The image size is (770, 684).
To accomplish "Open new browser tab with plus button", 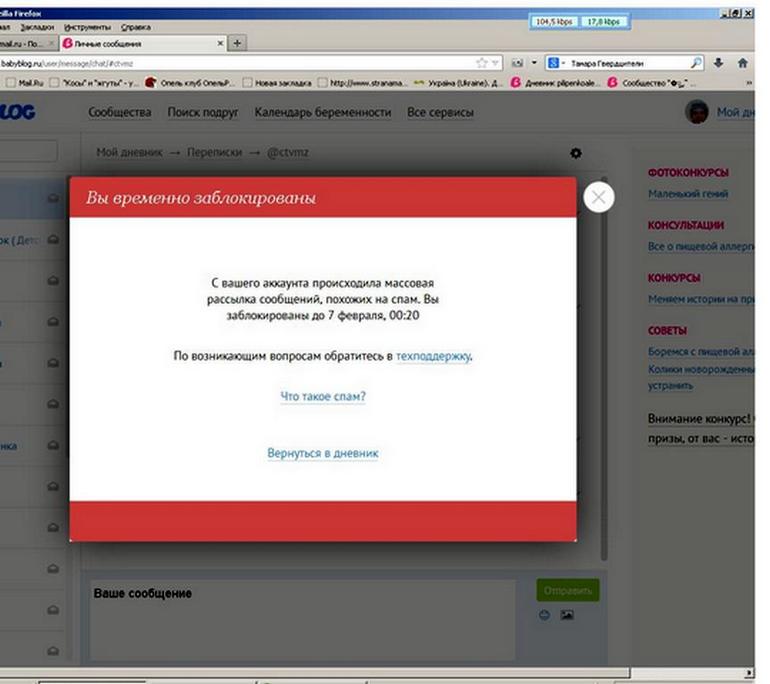I will coord(237,43).
